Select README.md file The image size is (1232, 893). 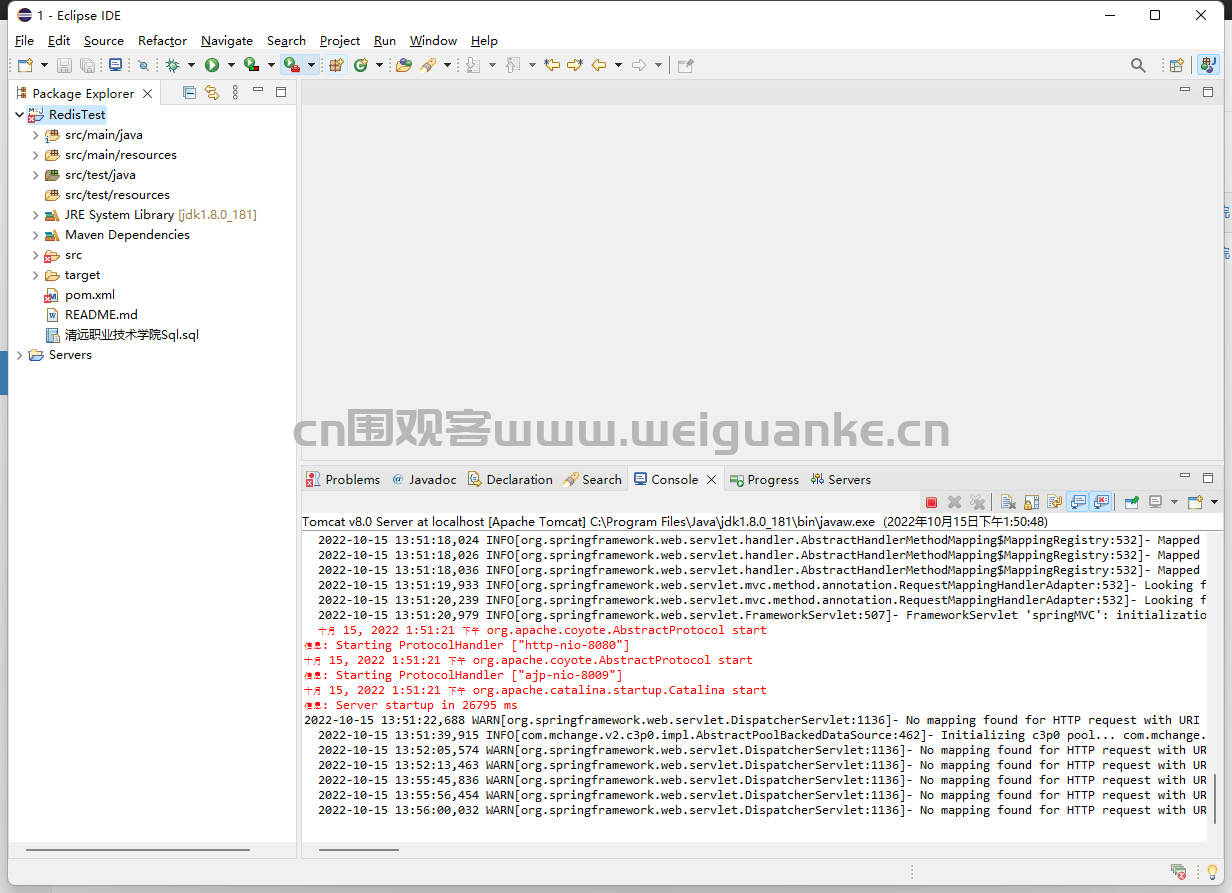[101, 315]
